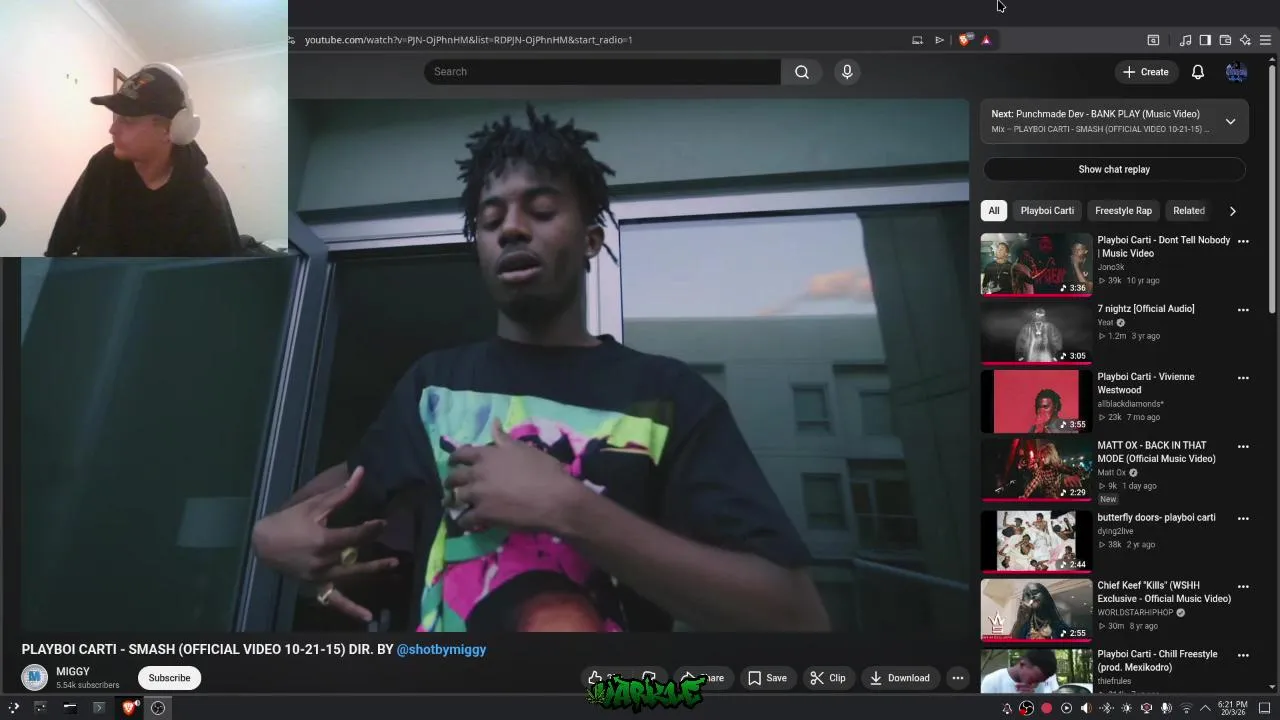Viewport: 1280px width, 720px height.
Task: Click the Create button
Action: point(1146,72)
